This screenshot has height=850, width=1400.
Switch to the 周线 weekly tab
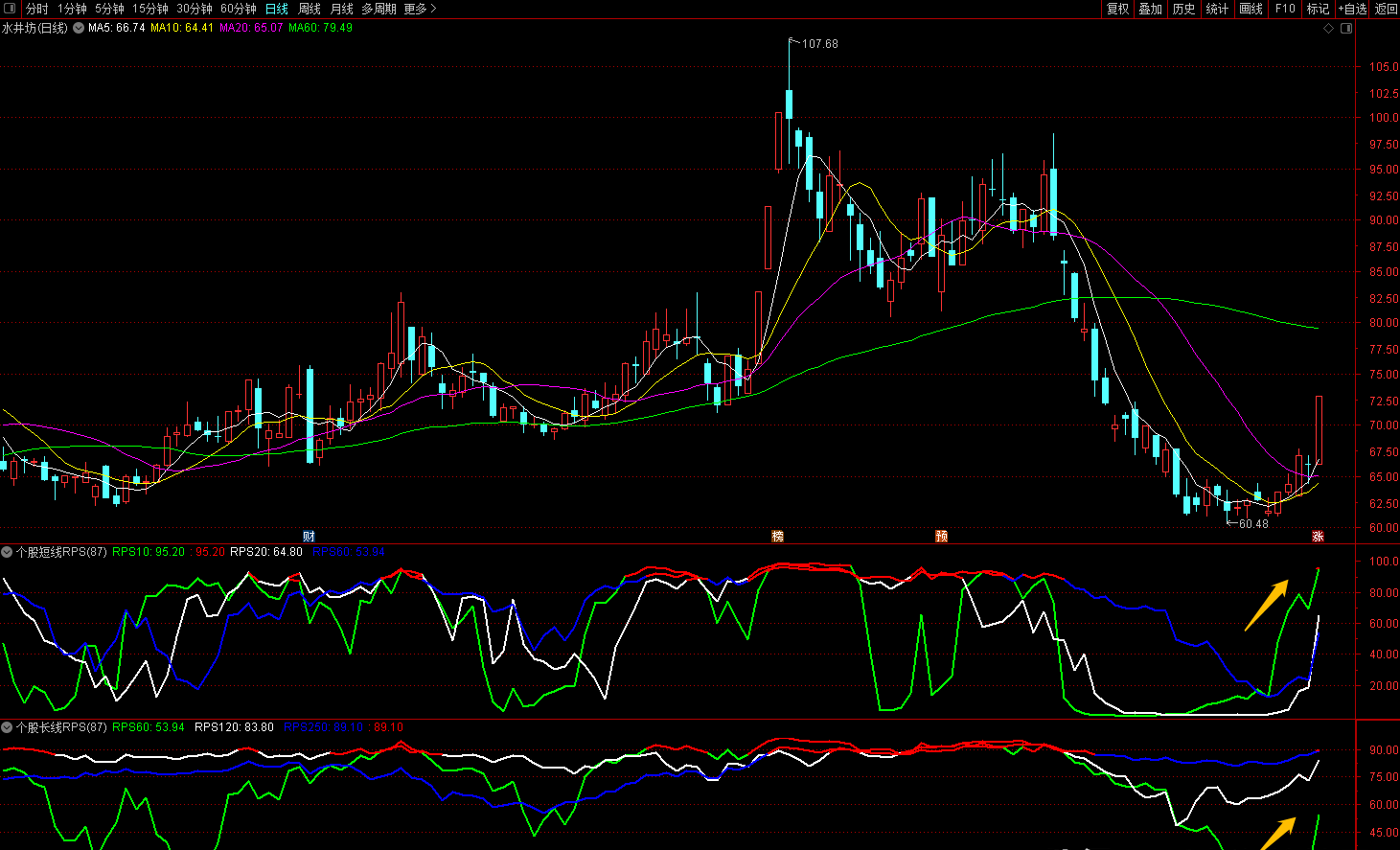310,9
